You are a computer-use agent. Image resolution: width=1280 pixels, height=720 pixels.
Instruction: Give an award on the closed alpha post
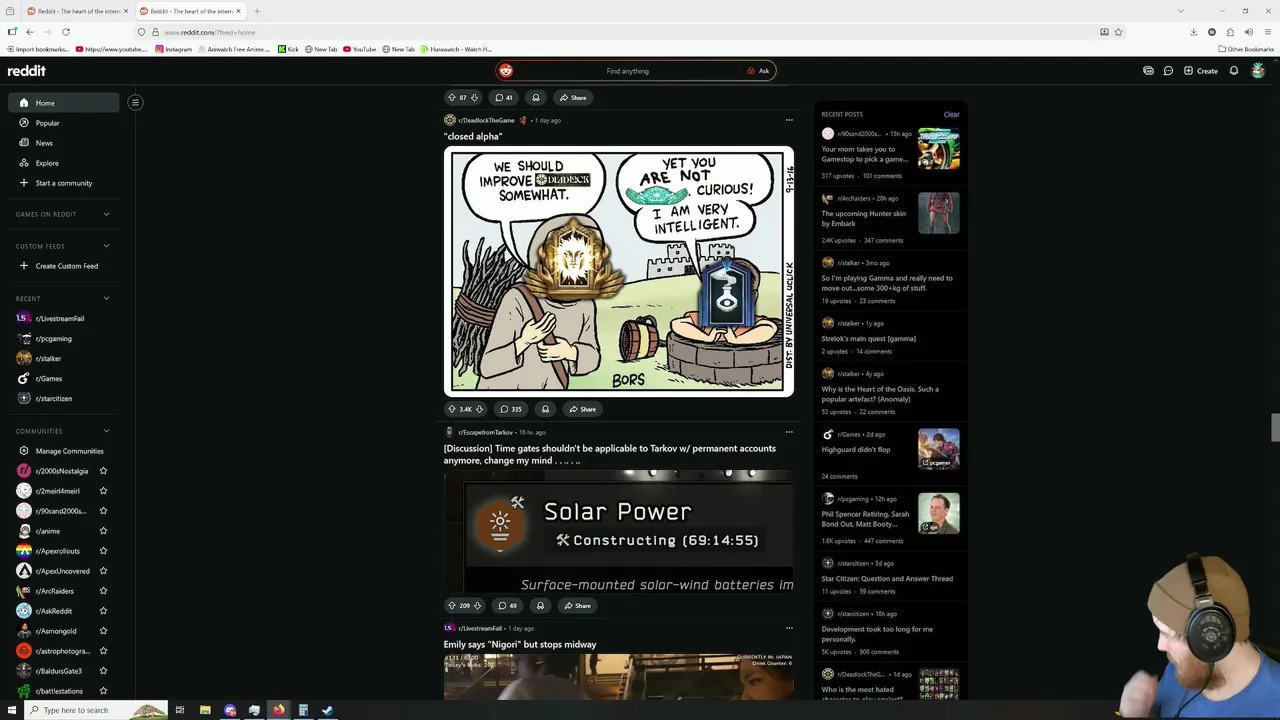point(545,409)
